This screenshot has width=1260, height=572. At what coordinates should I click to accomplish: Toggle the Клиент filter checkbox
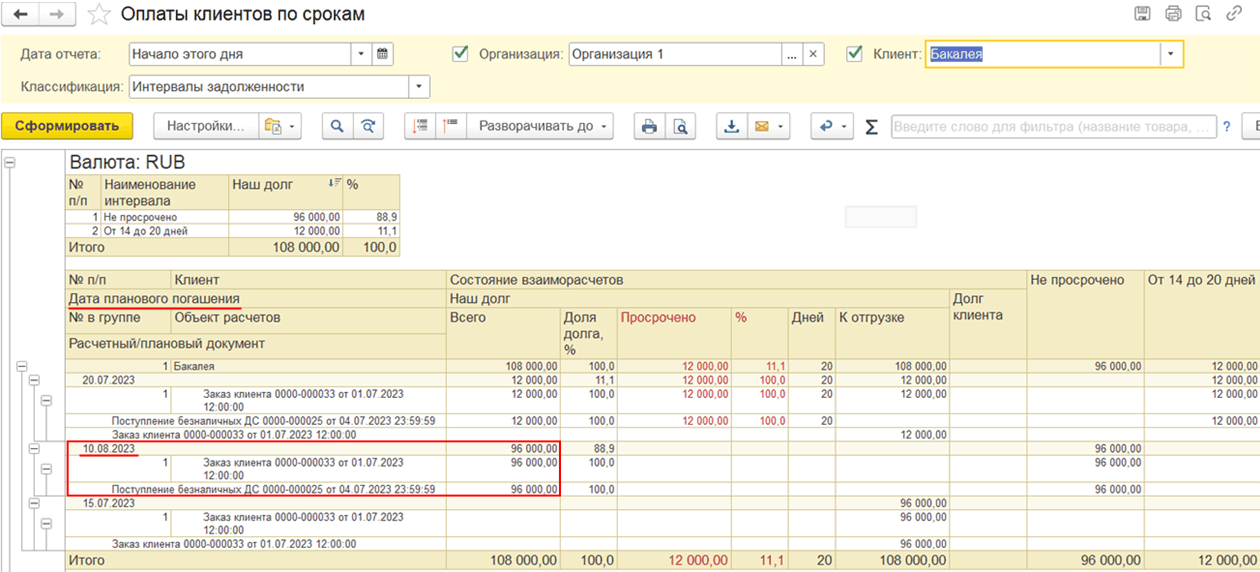855,54
